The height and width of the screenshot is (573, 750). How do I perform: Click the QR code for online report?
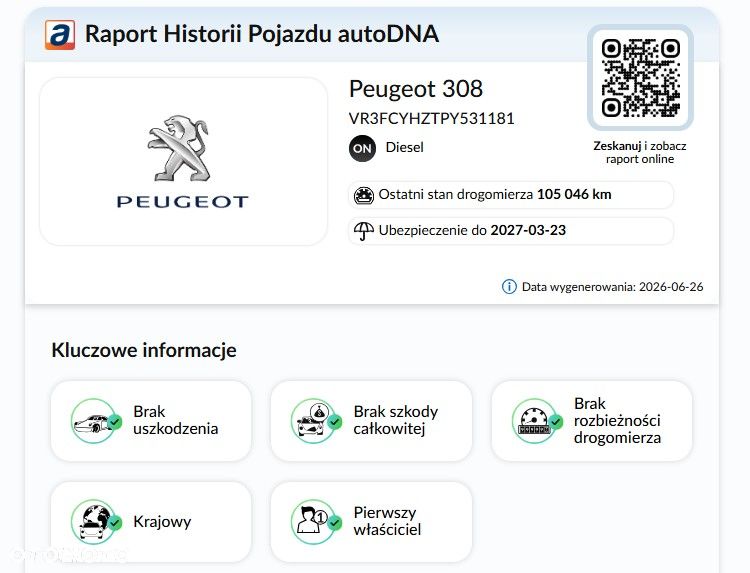[640, 78]
